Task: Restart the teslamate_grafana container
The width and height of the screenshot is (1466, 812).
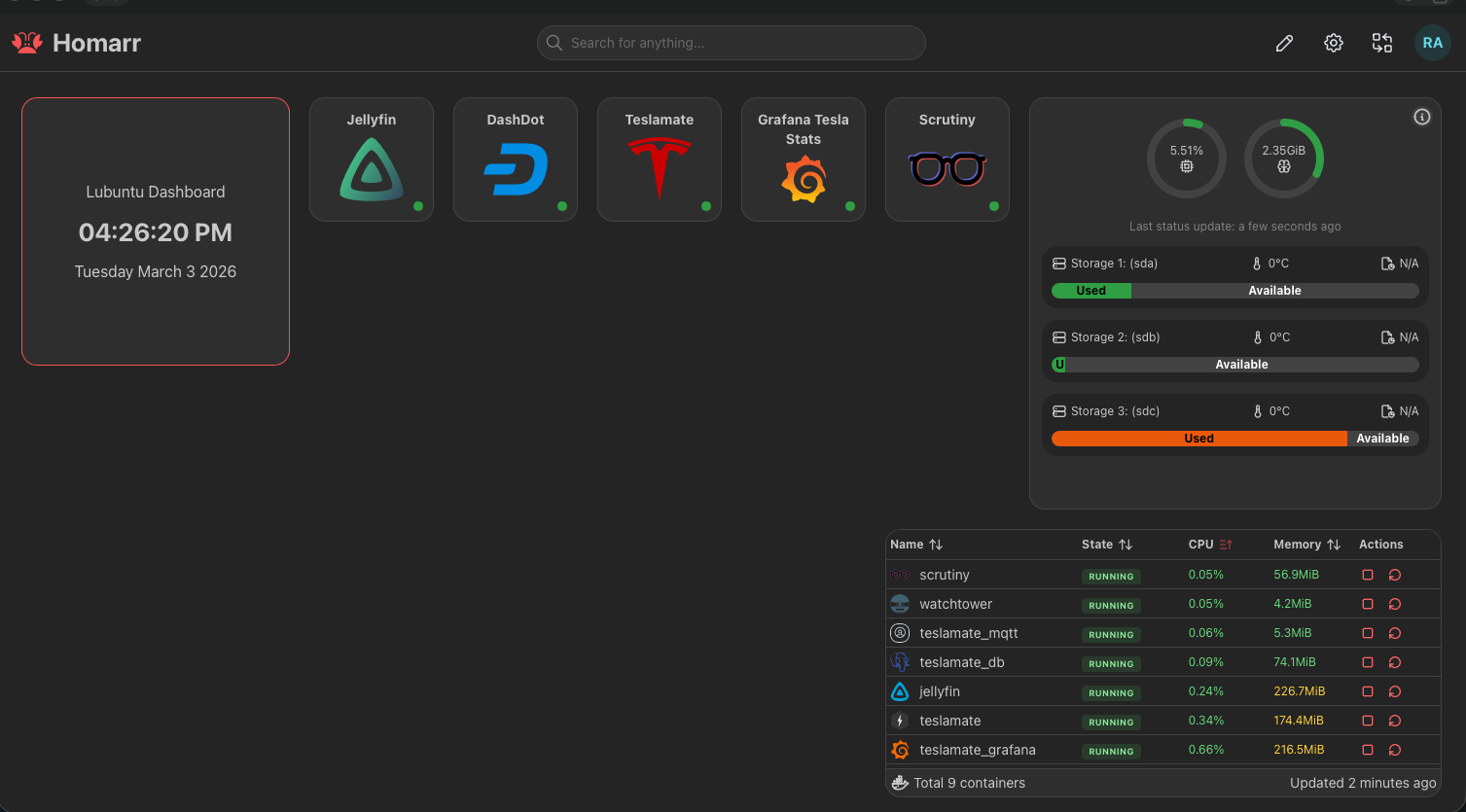Action: coord(1395,750)
